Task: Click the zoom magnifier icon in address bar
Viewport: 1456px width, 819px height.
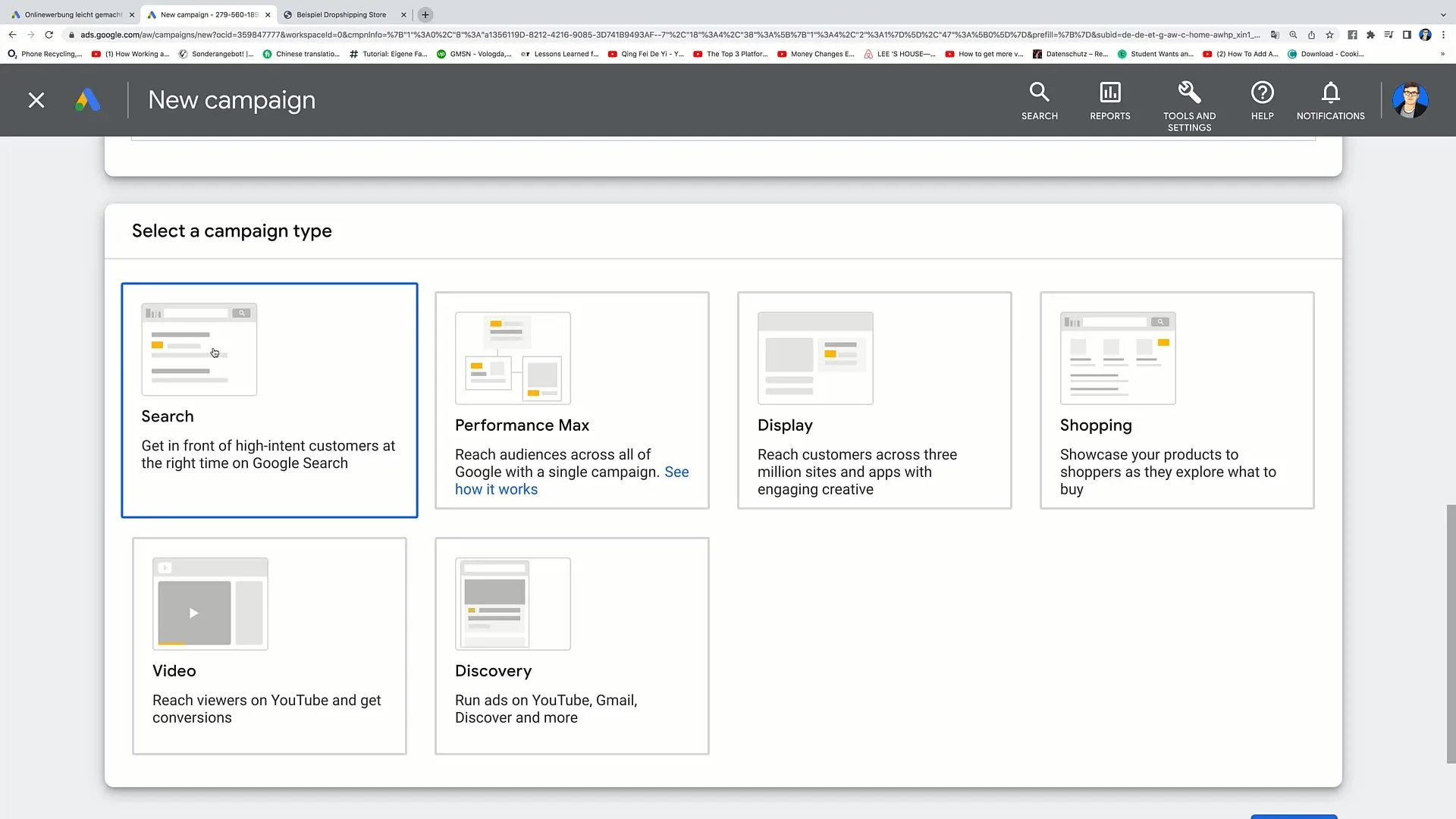Action: pyautogui.click(x=1293, y=35)
